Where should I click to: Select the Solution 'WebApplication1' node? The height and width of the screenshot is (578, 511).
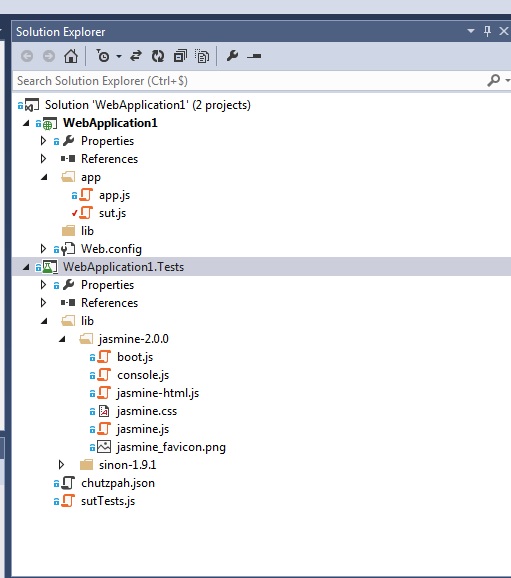(147, 105)
